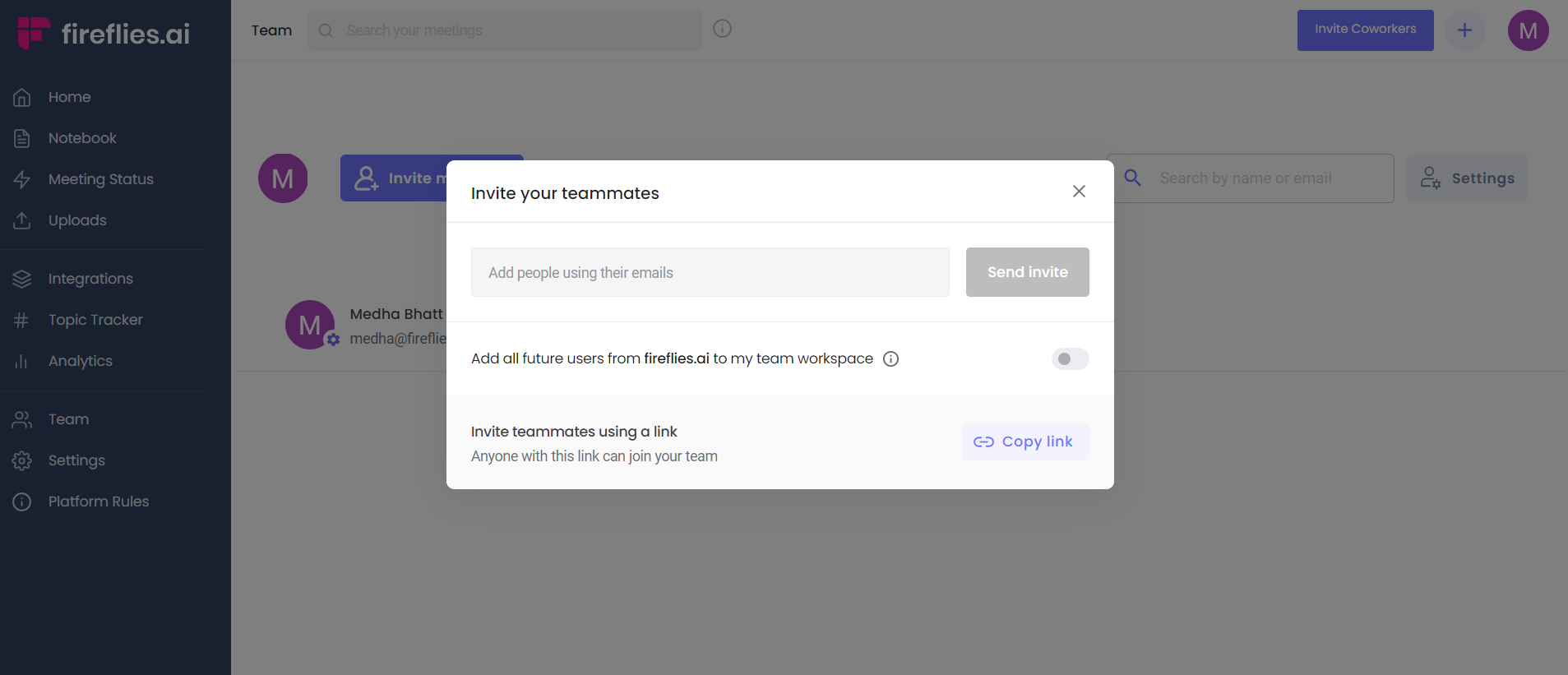Click the teammate email input field

709,272
